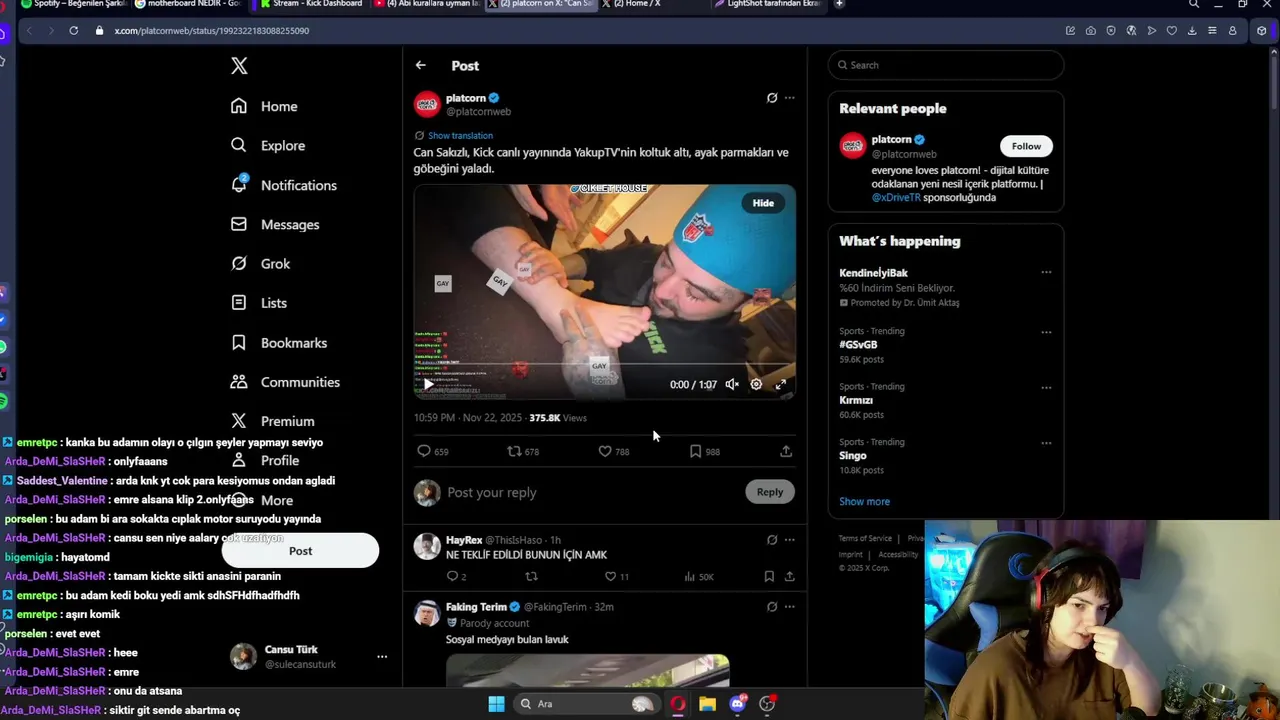The height and width of the screenshot is (720, 1280).
Task: Open @xDriveTR mention link
Action: coord(896,197)
